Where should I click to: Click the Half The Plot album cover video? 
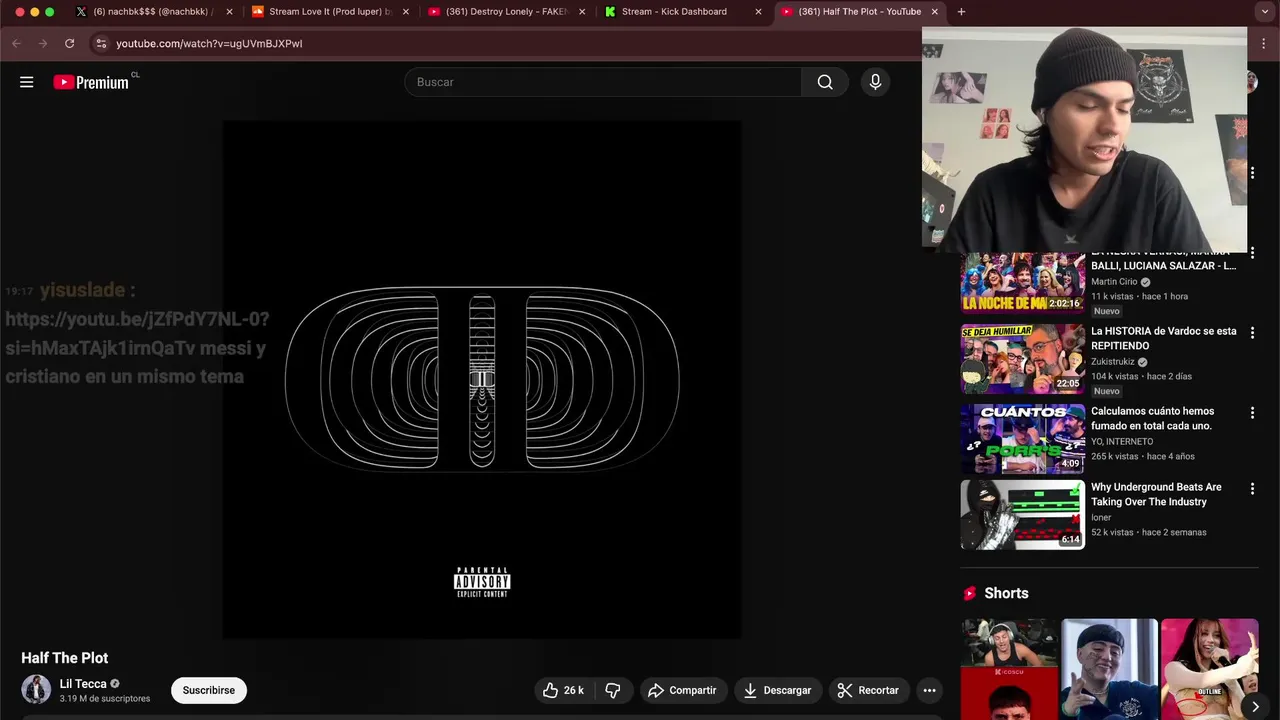click(x=482, y=380)
